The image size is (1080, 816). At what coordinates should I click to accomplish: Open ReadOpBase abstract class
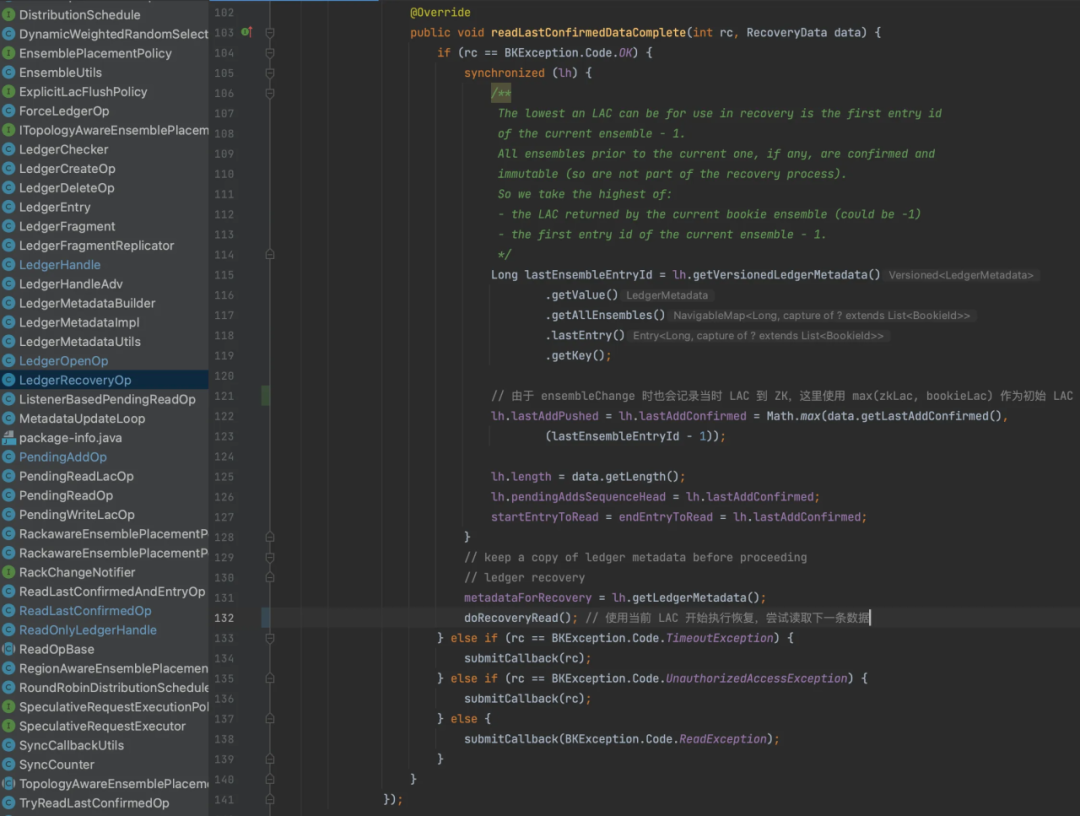pyautogui.click(x=56, y=649)
